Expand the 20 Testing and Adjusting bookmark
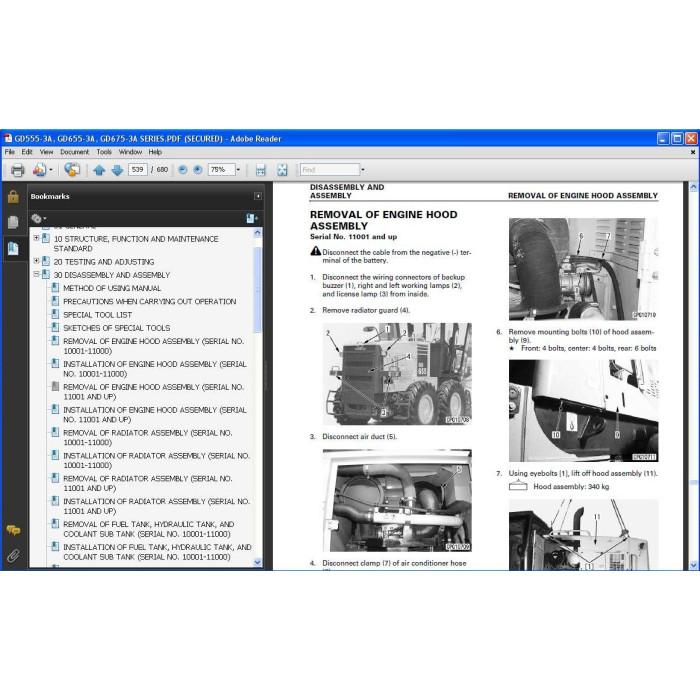 point(36,261)
